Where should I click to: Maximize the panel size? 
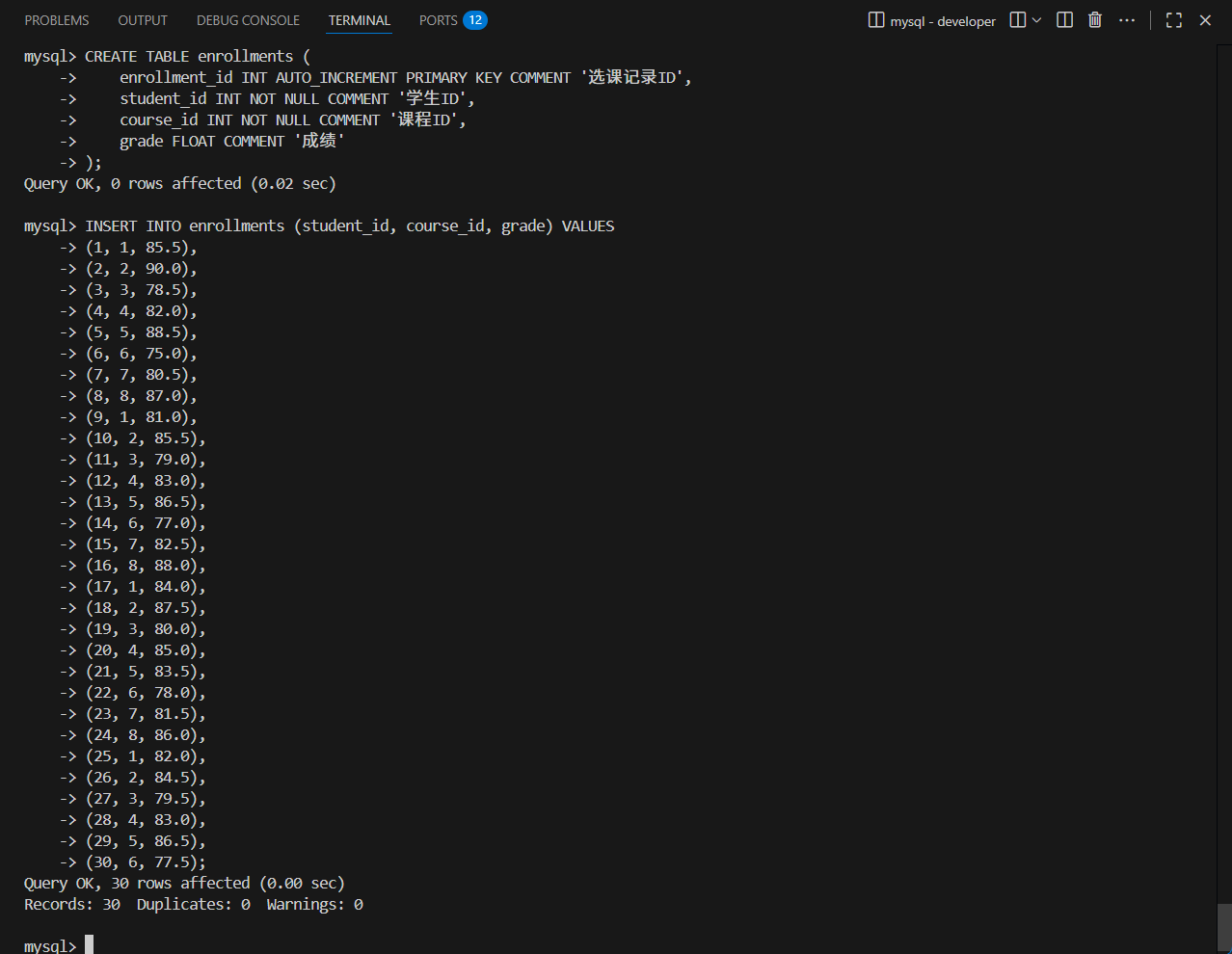1173,20
